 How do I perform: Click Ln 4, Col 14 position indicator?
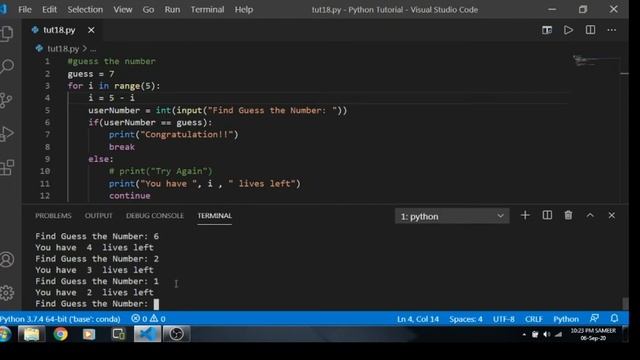[x=418, y=319]
